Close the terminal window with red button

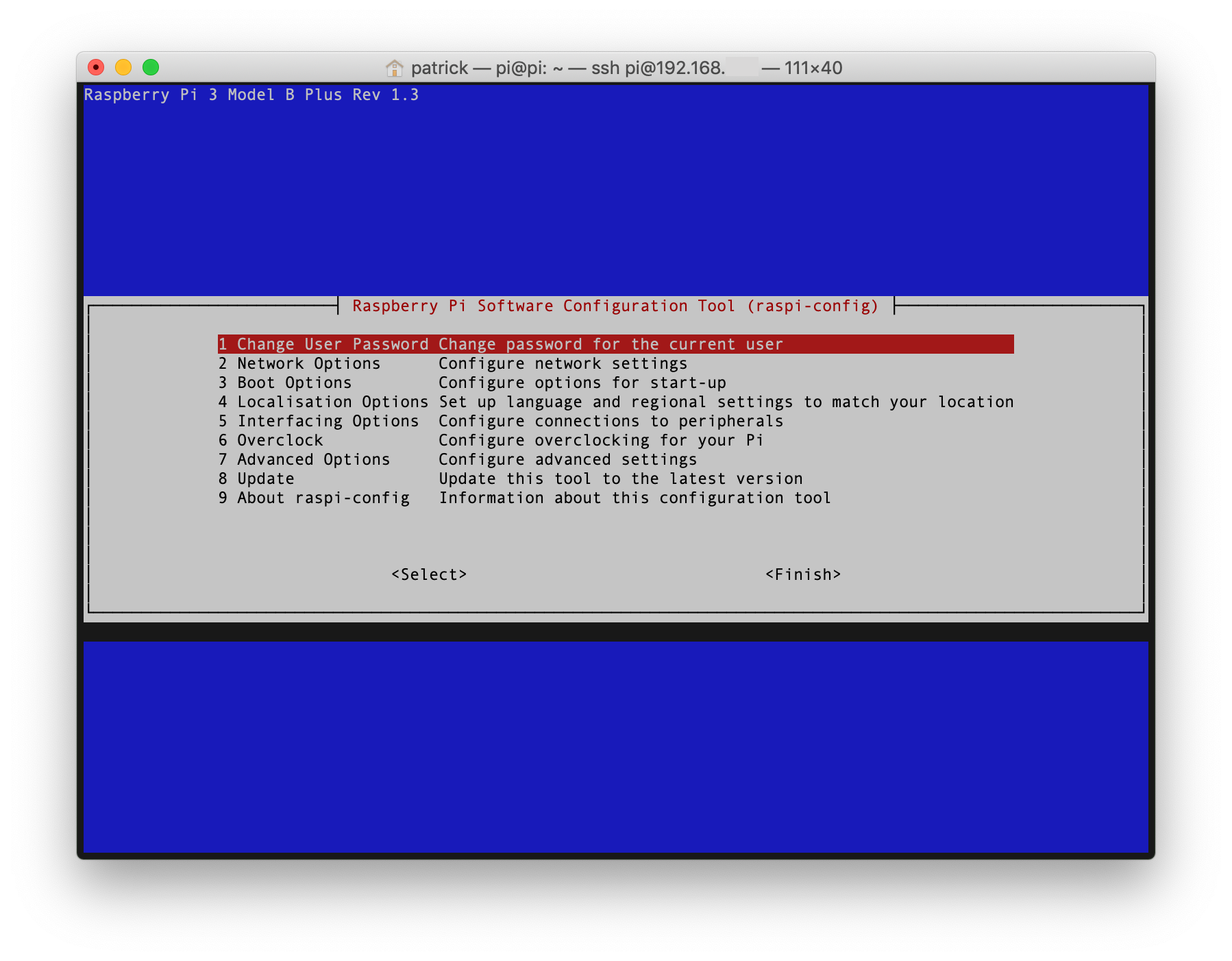point(96,67)
